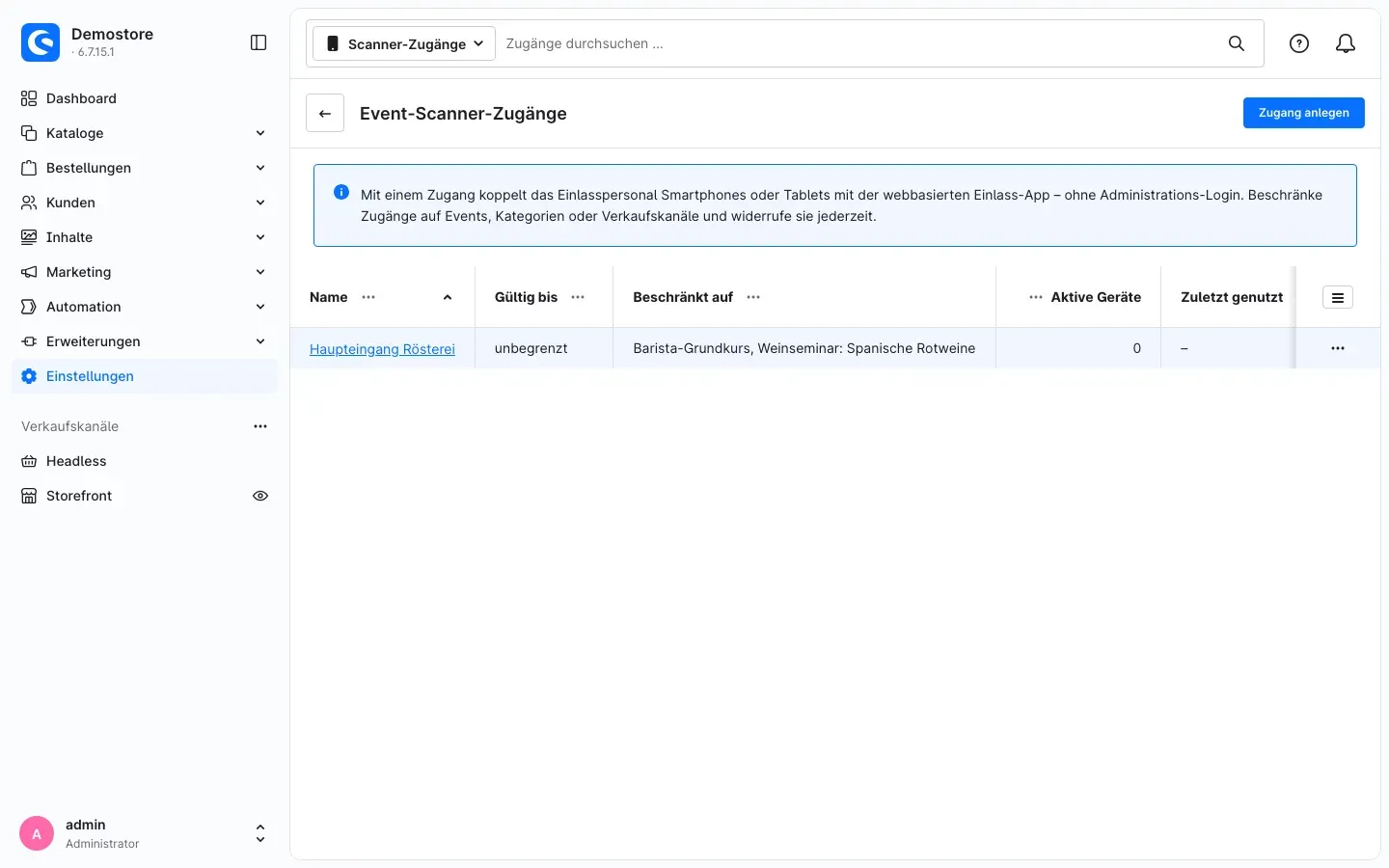This screenshot has height=868, width=1389.
Task: Expand the Kataloge menu chevron
Action: (x=260, y=133)
